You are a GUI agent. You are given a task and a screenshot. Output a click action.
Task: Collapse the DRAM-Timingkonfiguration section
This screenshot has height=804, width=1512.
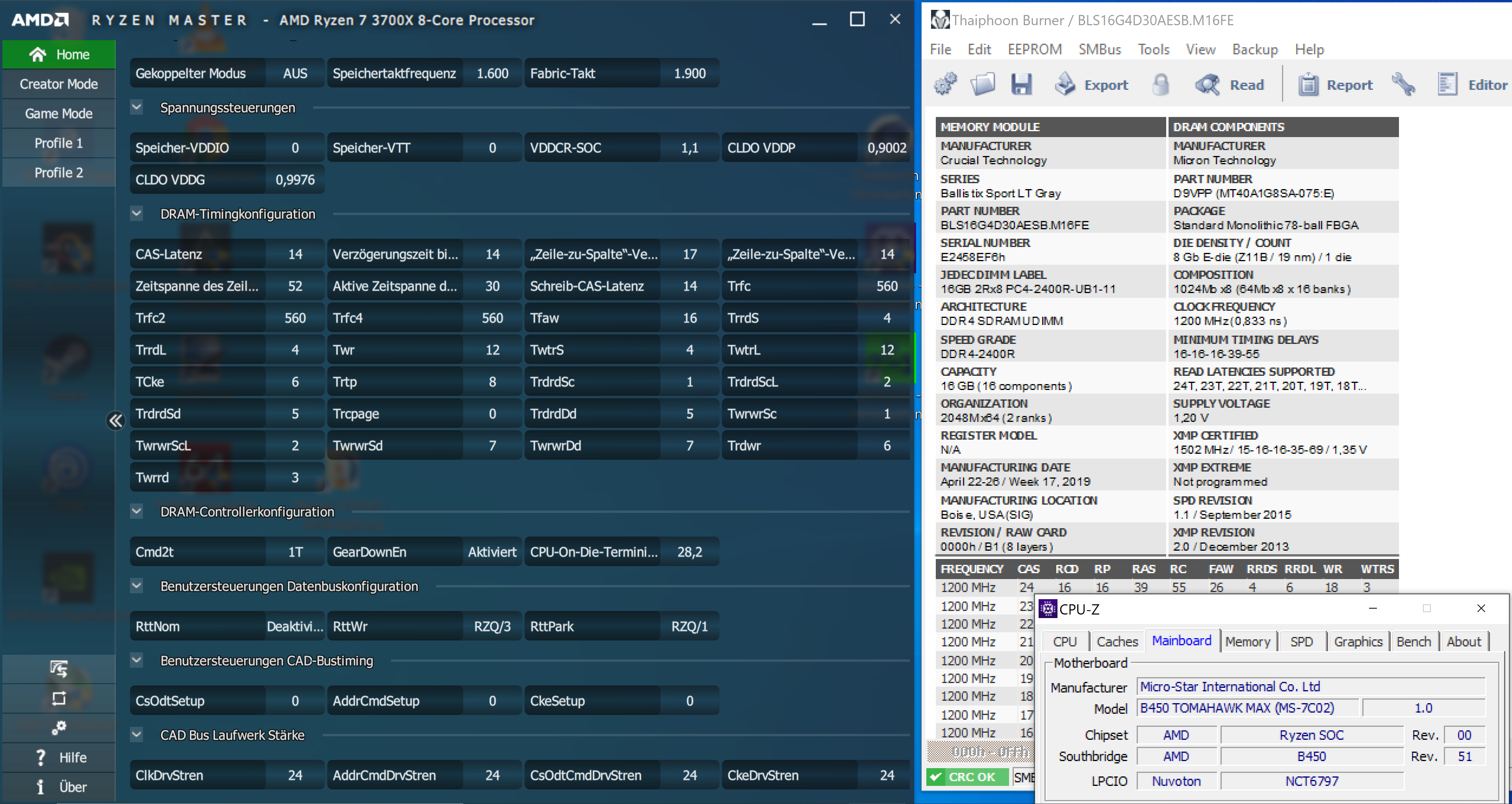(x=136, y=214)
